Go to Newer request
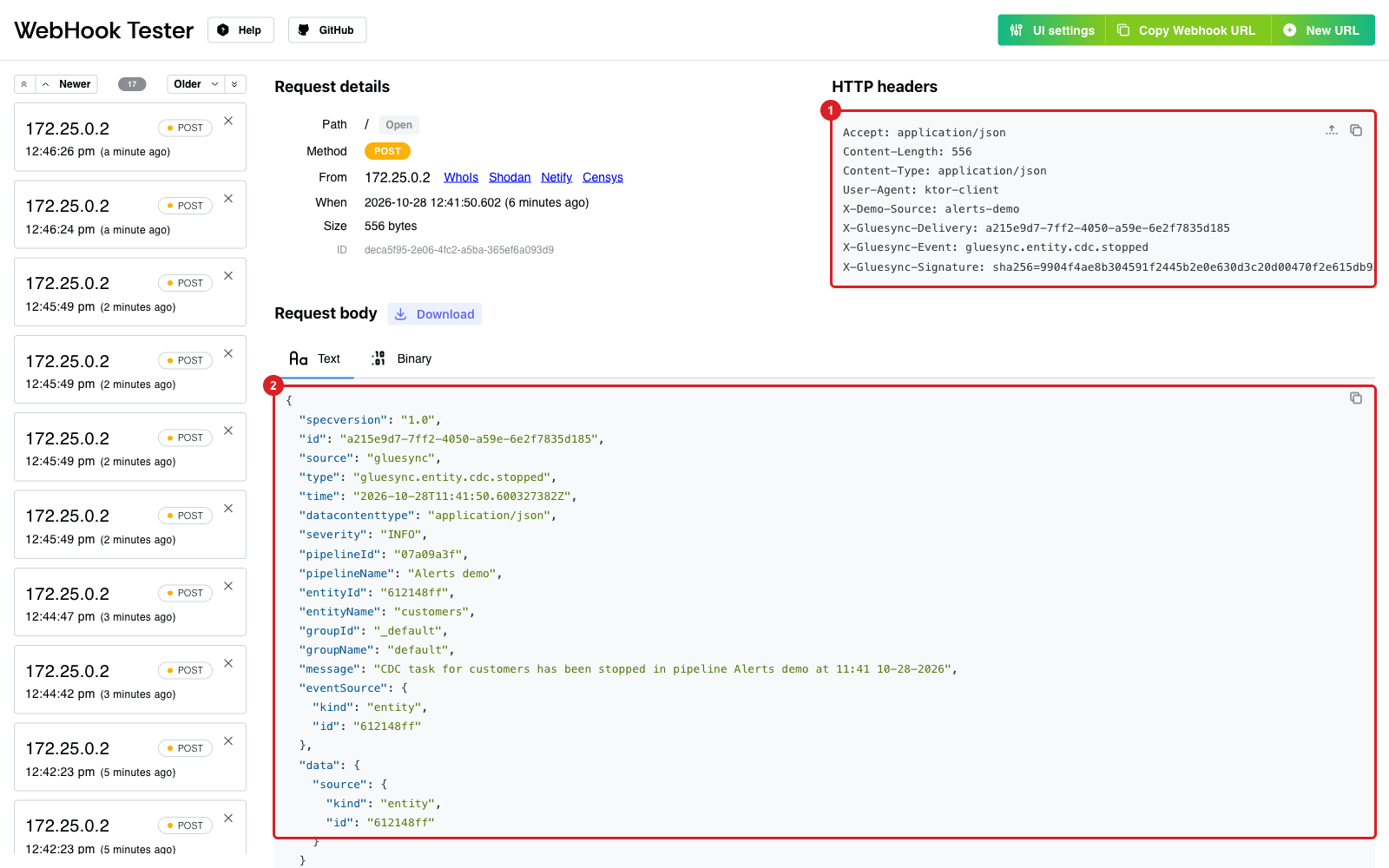This screenshot has height=868, width=1389. [66, 84]
